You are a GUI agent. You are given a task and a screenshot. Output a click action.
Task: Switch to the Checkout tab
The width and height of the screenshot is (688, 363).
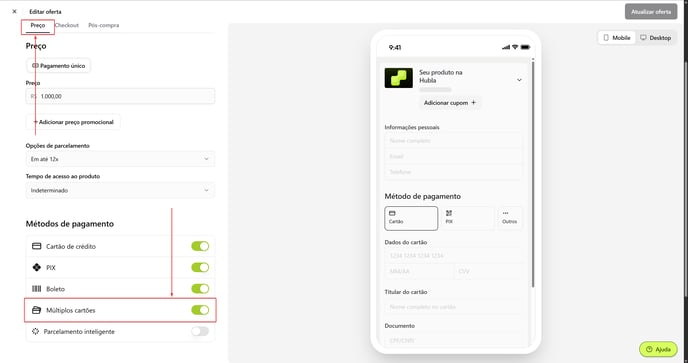(67, 25)
